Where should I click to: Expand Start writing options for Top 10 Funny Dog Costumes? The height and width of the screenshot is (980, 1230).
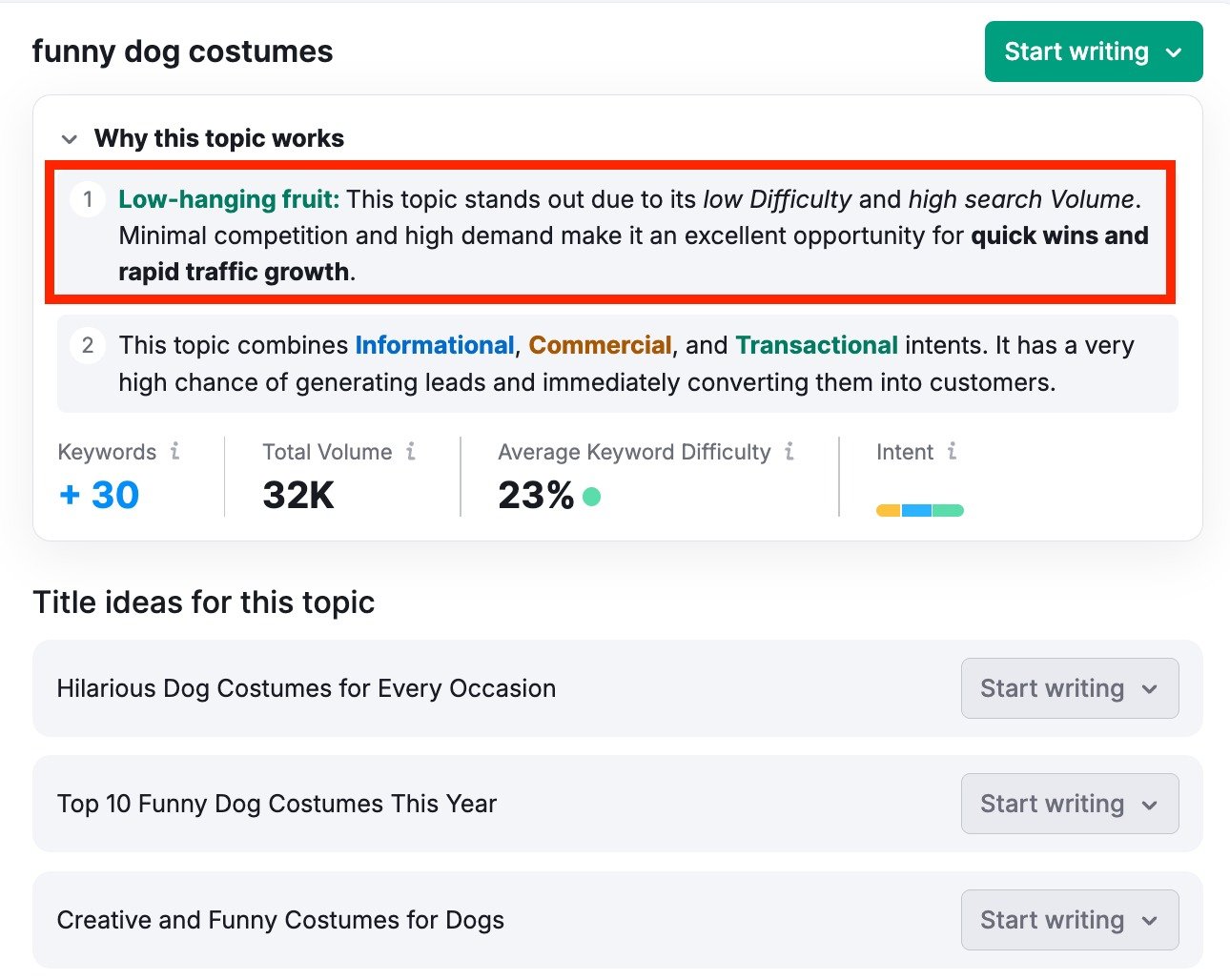tap(1151, 804)
